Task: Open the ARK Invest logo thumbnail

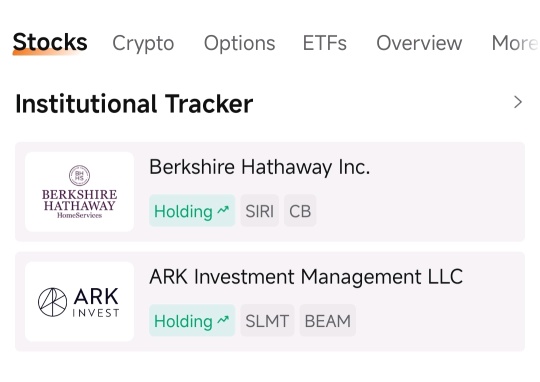Action: (80, 302)
